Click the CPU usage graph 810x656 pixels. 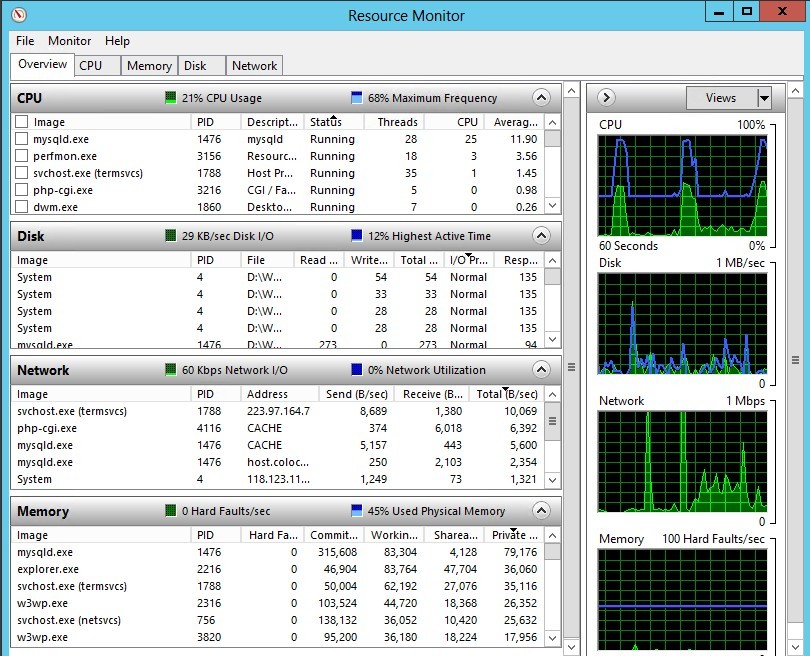point(682,185)
